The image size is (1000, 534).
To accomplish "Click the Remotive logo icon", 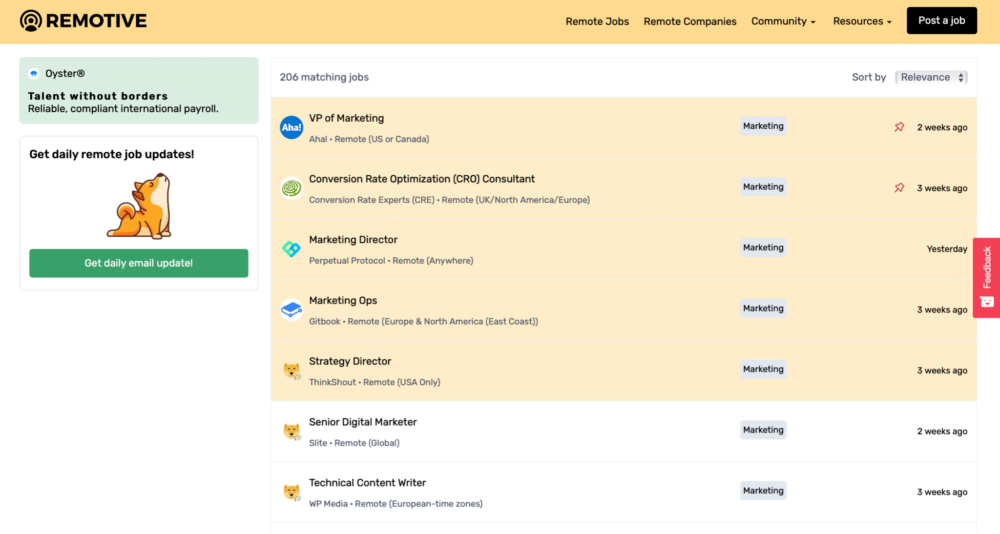I will coord(31,21).
